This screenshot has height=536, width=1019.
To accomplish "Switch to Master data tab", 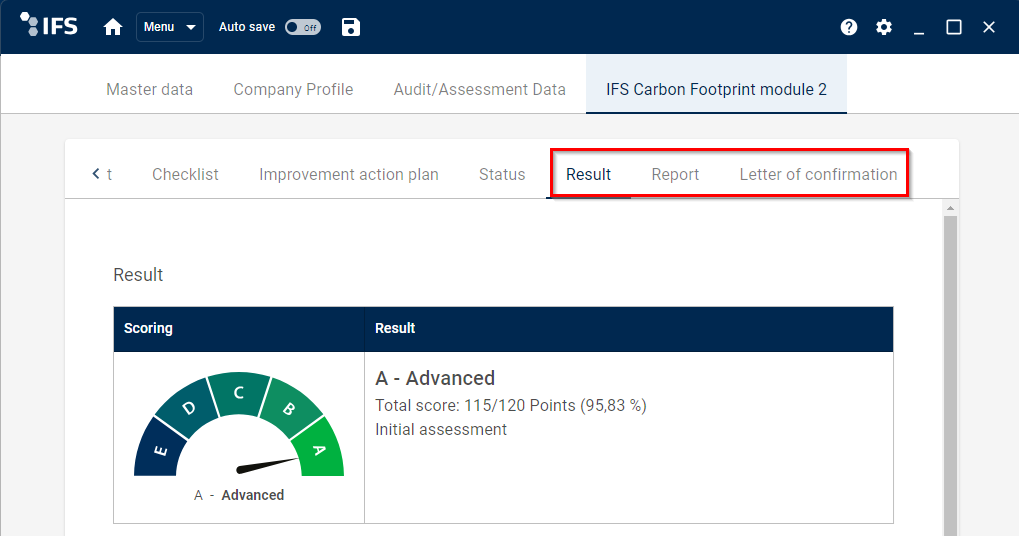I will [149, 89].
